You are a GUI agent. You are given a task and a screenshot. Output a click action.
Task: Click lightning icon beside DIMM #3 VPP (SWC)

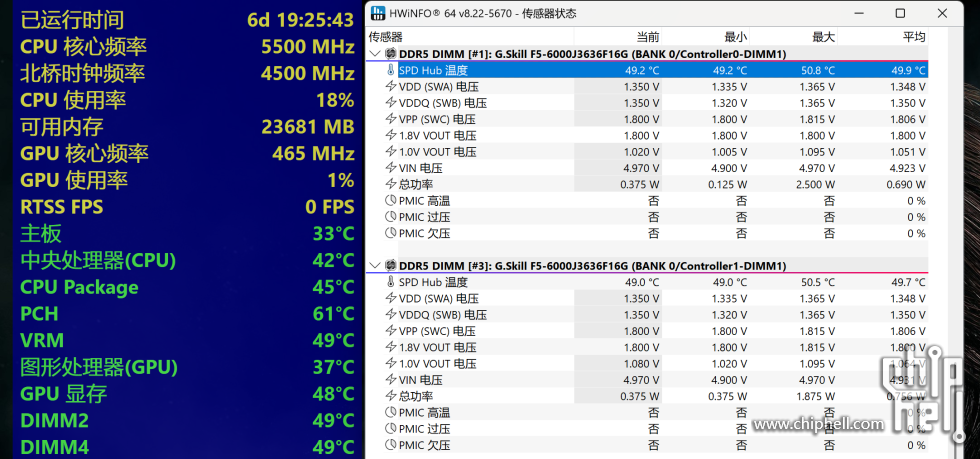(391, 331)
